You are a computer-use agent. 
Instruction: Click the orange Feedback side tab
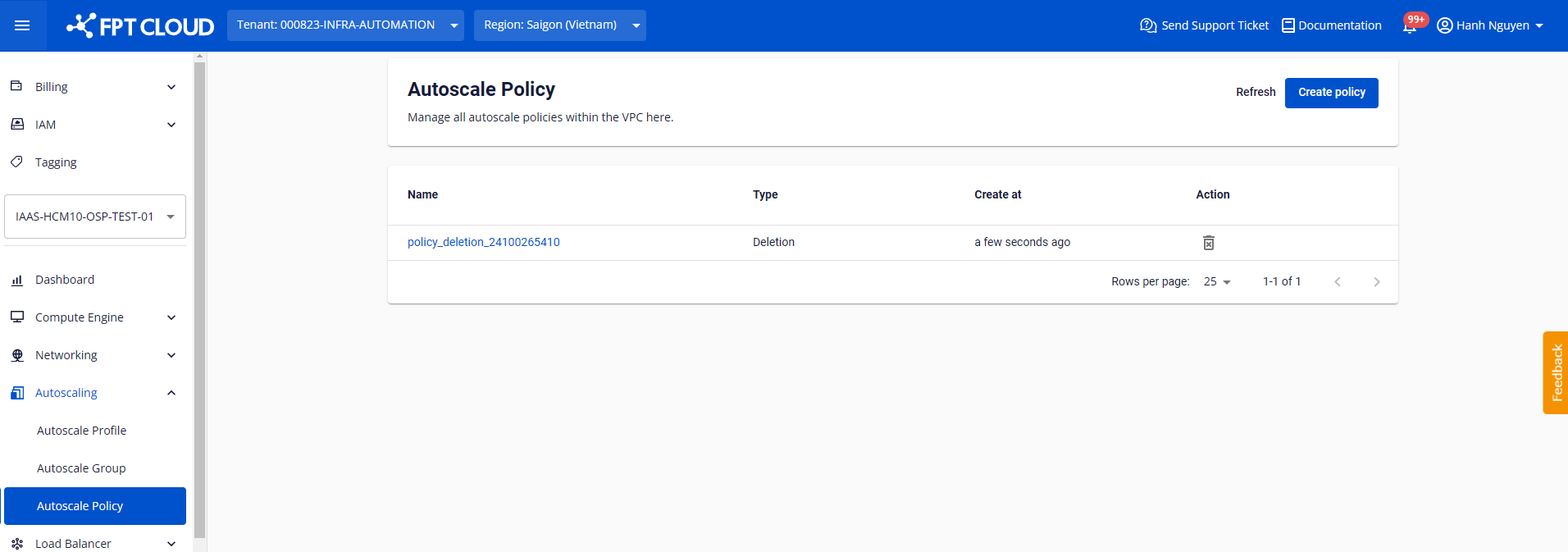pyautogui.click(x=1556, y=372)
